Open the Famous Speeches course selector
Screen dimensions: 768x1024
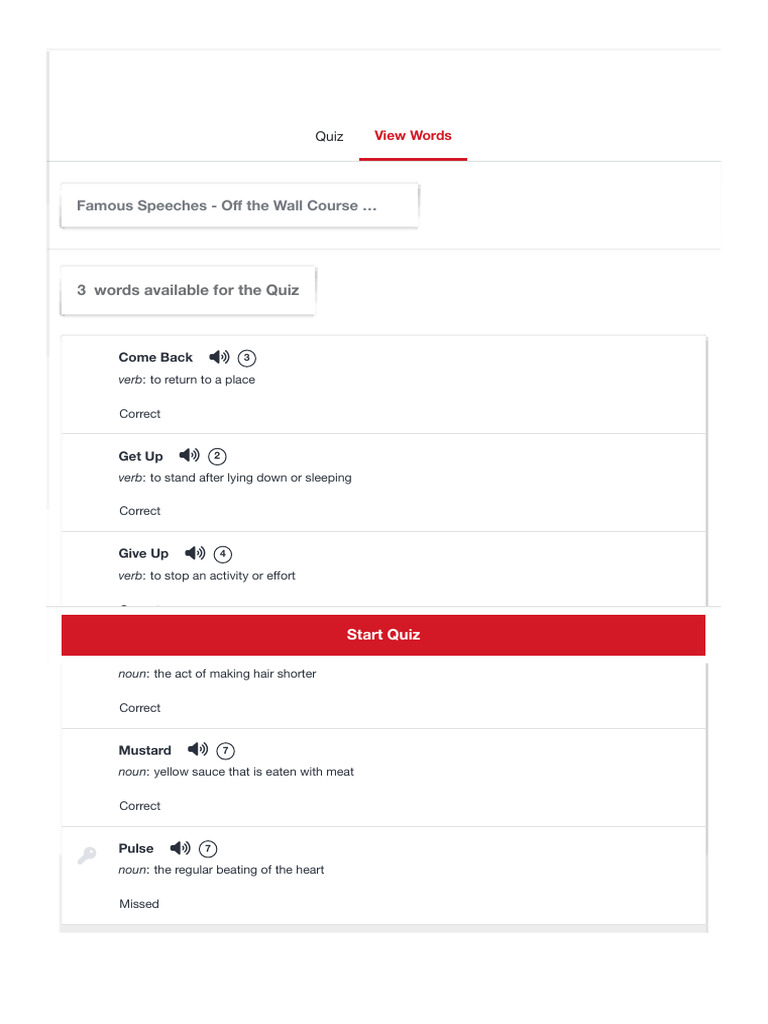coord(239,206)
